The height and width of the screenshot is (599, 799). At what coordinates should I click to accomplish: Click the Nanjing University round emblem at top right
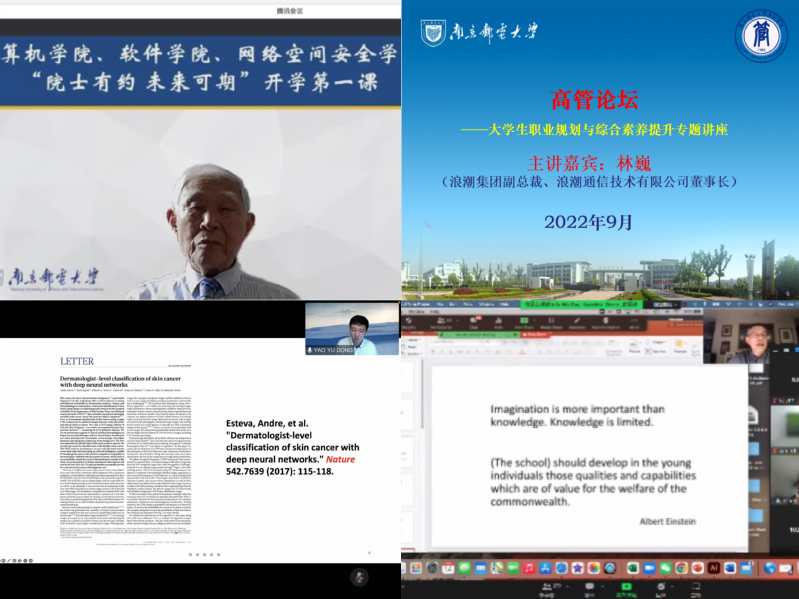761,35
